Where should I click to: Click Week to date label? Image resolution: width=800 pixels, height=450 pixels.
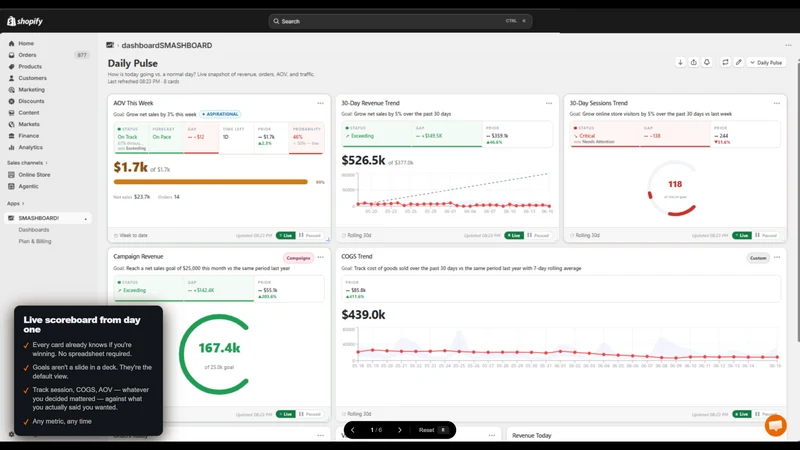[134, 236]
